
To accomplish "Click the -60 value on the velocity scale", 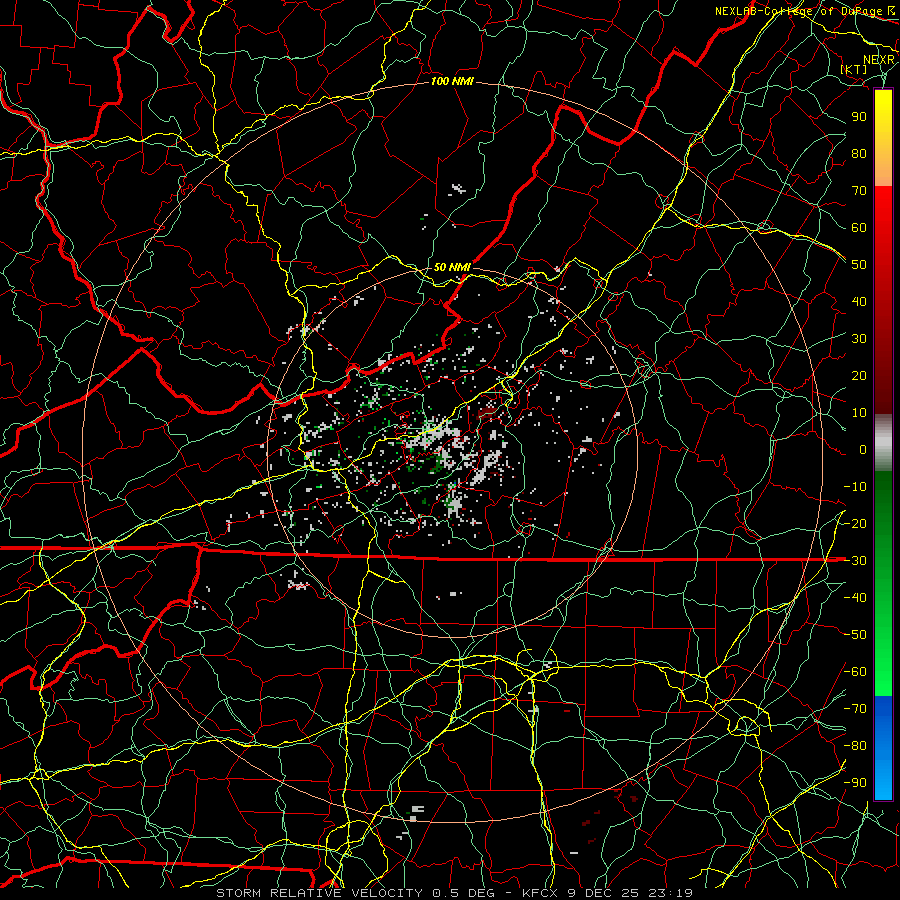I will coord(855,672).
